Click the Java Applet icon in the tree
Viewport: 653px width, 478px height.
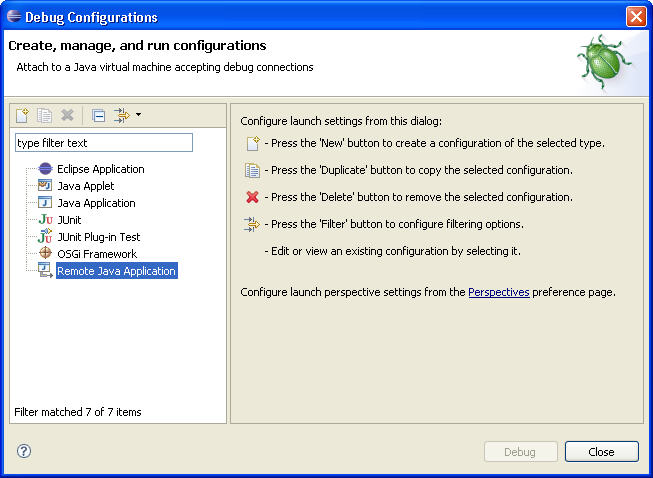click(x=44, y=186)
